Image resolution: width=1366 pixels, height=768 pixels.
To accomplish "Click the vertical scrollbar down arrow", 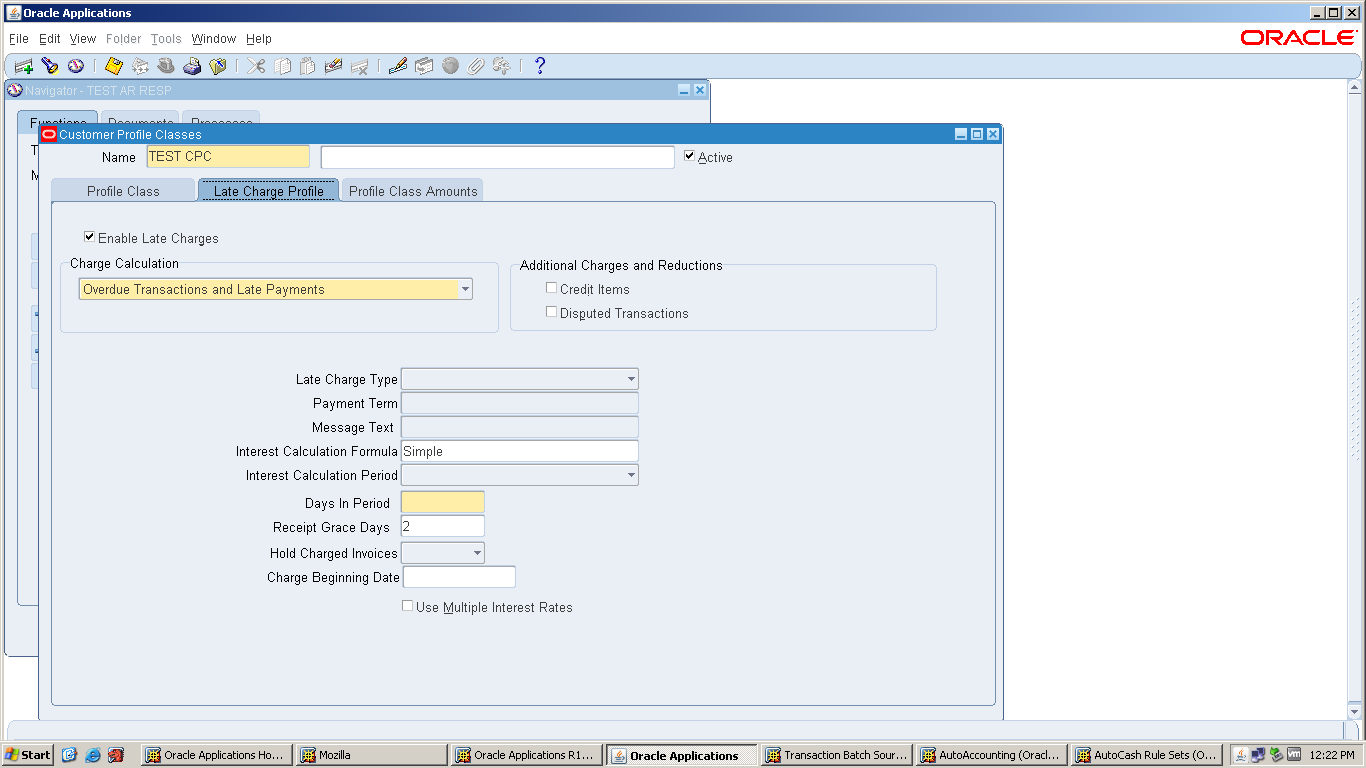I will (1354, 711).
